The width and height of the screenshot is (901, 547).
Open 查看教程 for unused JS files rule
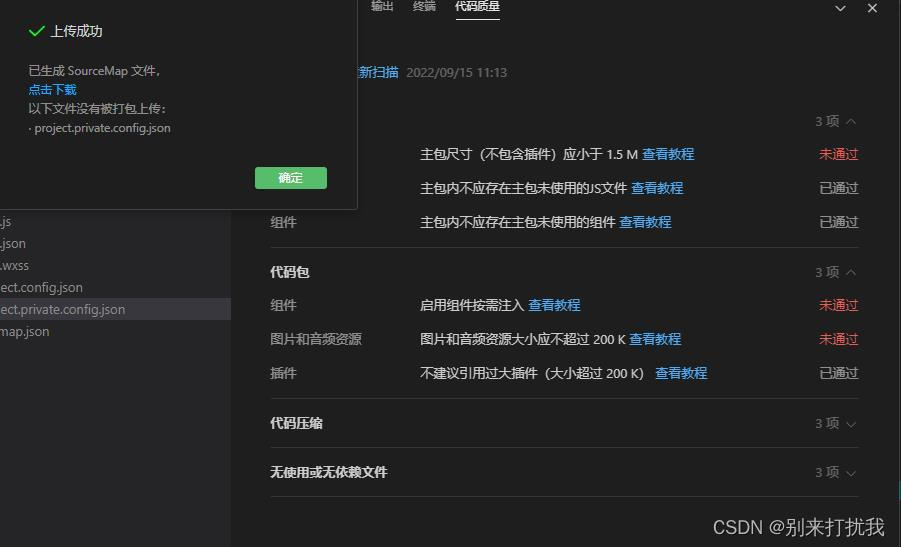[657, 188]
